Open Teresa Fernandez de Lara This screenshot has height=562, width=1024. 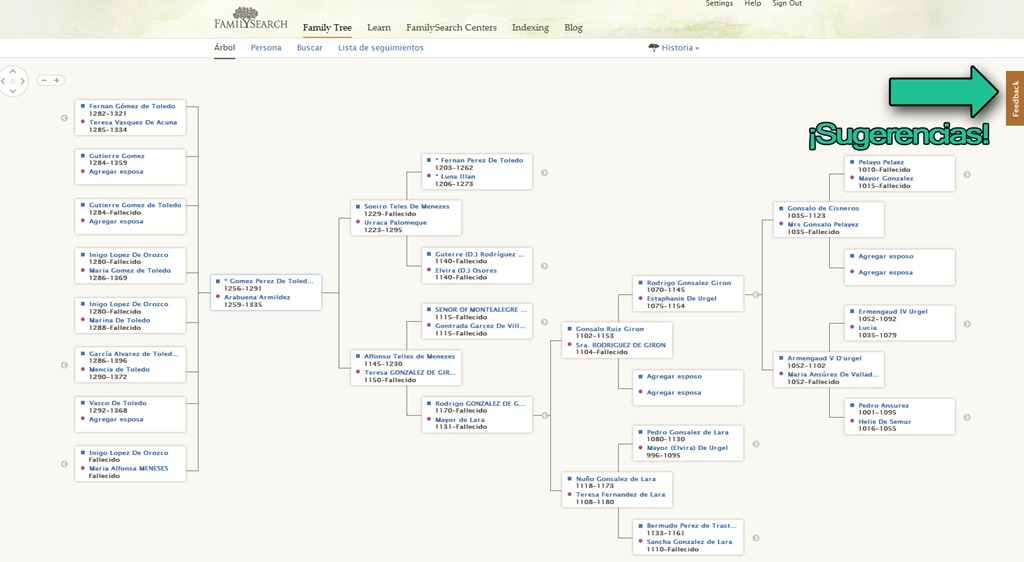coord(620,494)
